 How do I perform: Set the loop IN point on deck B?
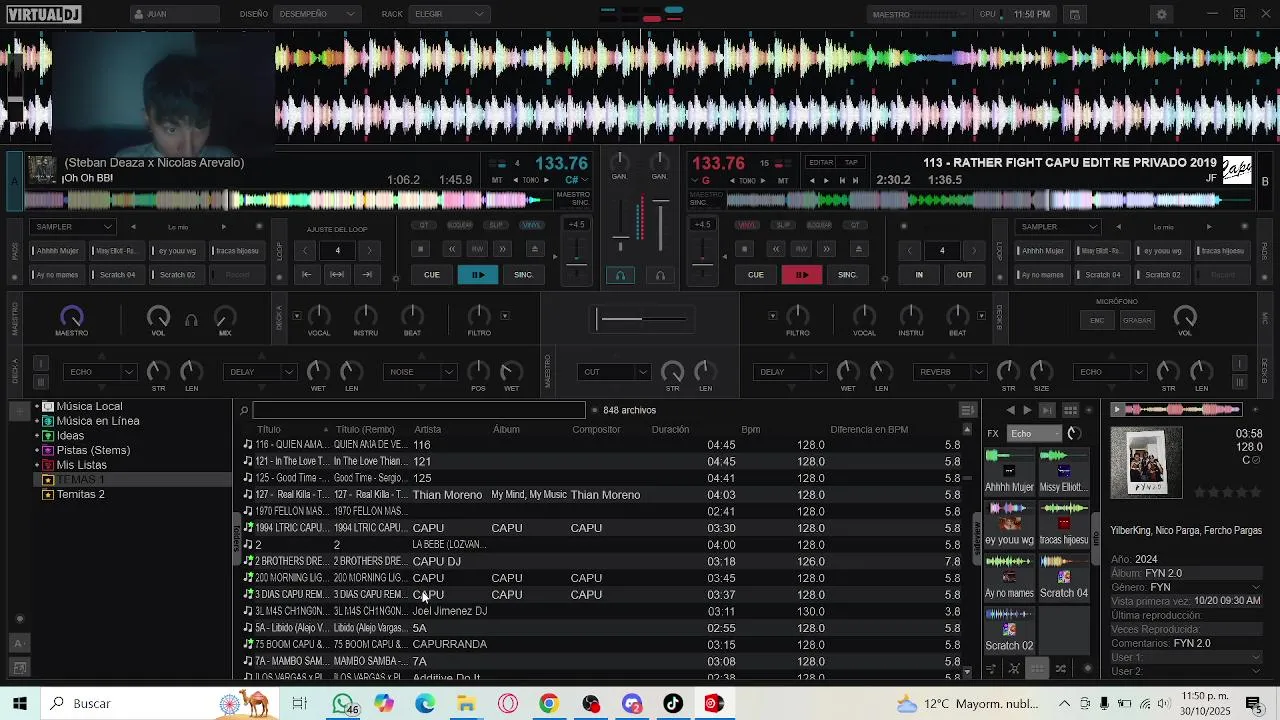(x=919, y=275)
